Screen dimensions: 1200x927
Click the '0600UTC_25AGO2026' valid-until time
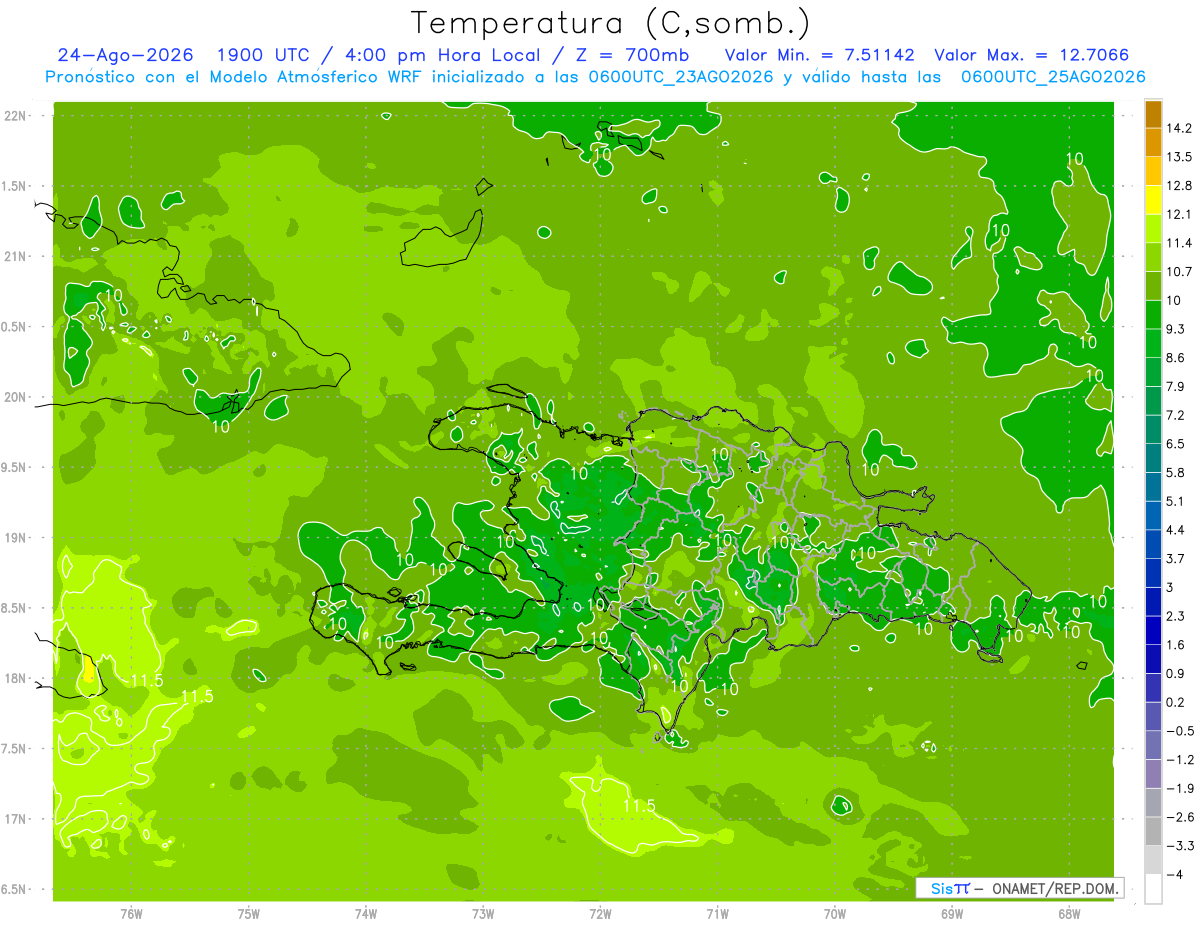[x=1053, y=77]
